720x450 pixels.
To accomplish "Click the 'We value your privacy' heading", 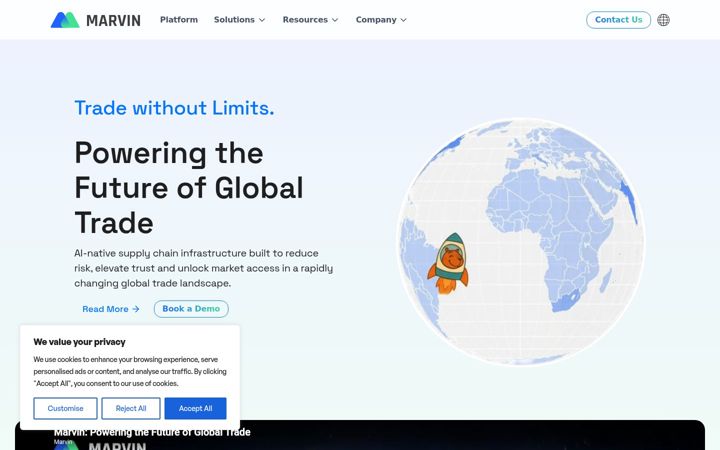I will [79, 342].
